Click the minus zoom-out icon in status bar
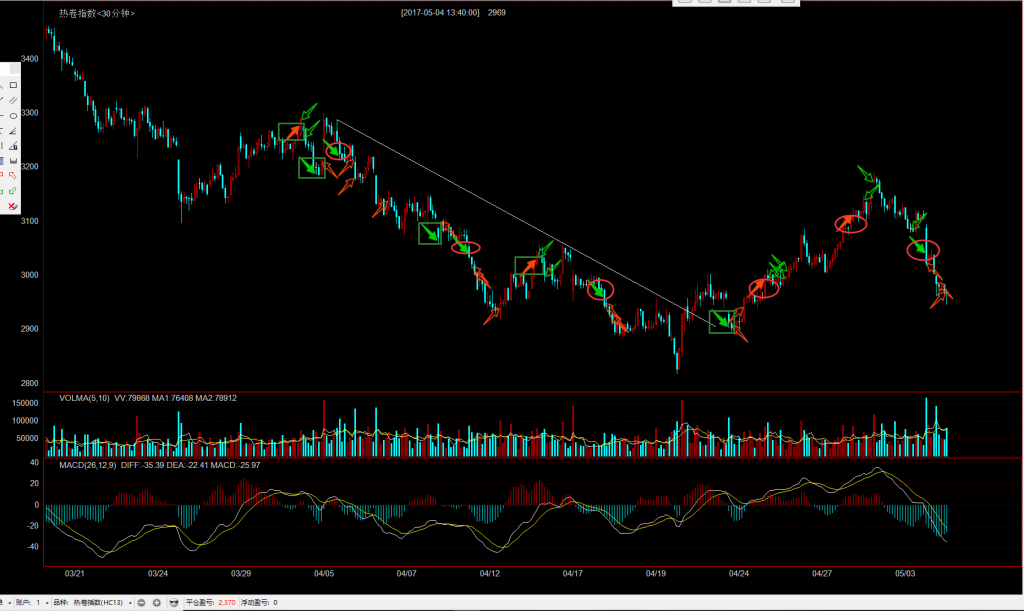This screenshot has height=611, width=1024. pos(142,603)
